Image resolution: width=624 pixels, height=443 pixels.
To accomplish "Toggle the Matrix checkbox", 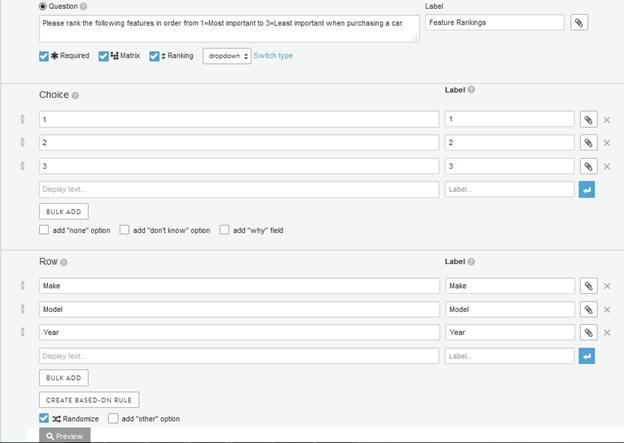I will (104, 56).
